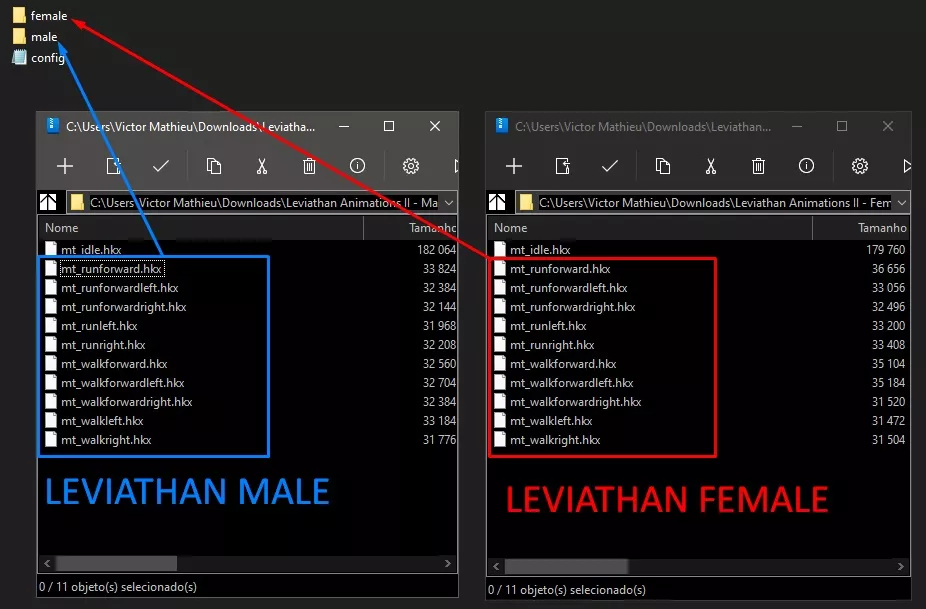Click the size 182 064 cell in left window
The height and width of the screenshot is (609, 926).
(x=436, y=249)
